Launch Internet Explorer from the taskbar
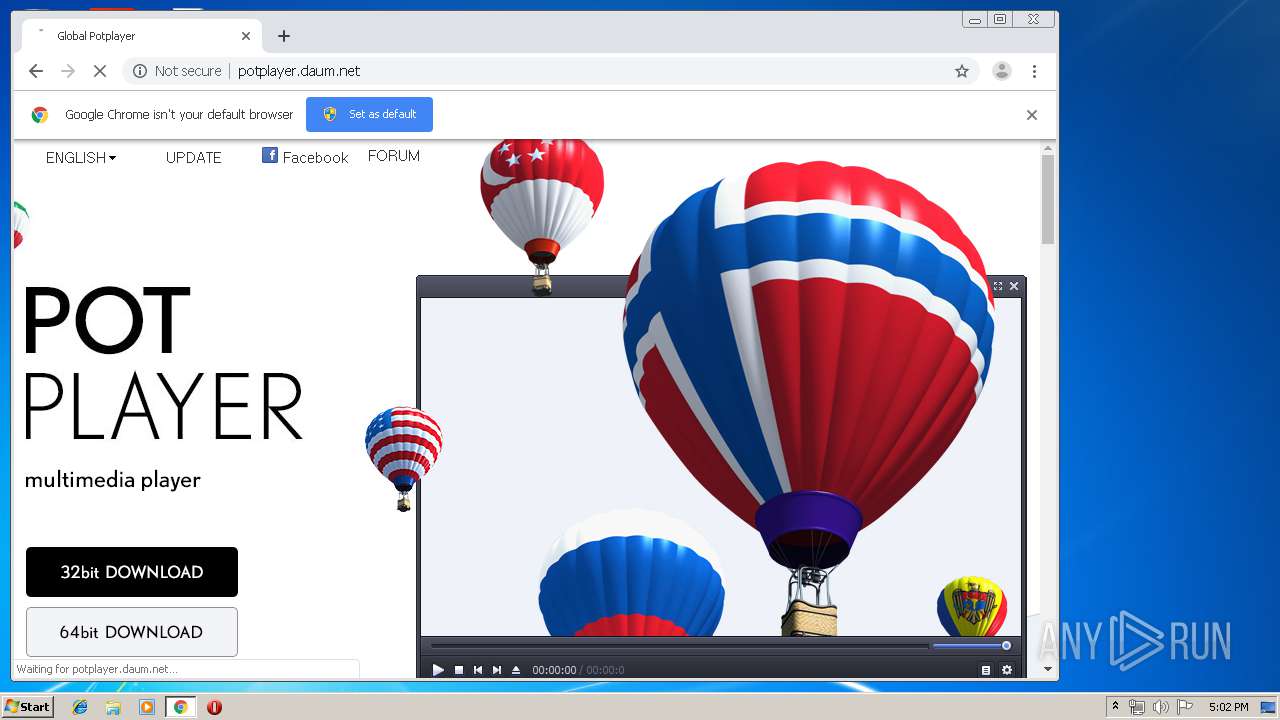The image size is (1280, 720). tap(80, 707)
